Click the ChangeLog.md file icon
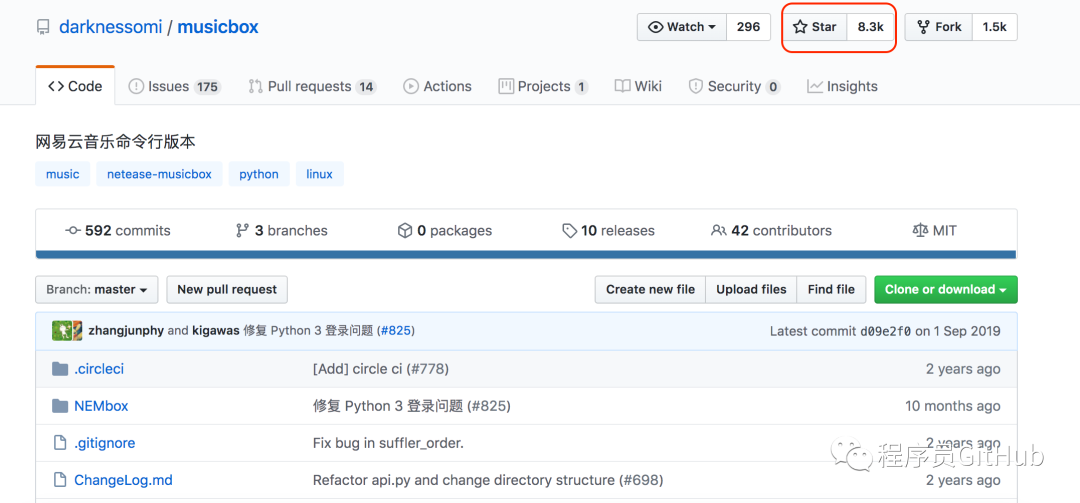Image resolution: width=1080 pixels, height=503 pixels. (60, 480)
